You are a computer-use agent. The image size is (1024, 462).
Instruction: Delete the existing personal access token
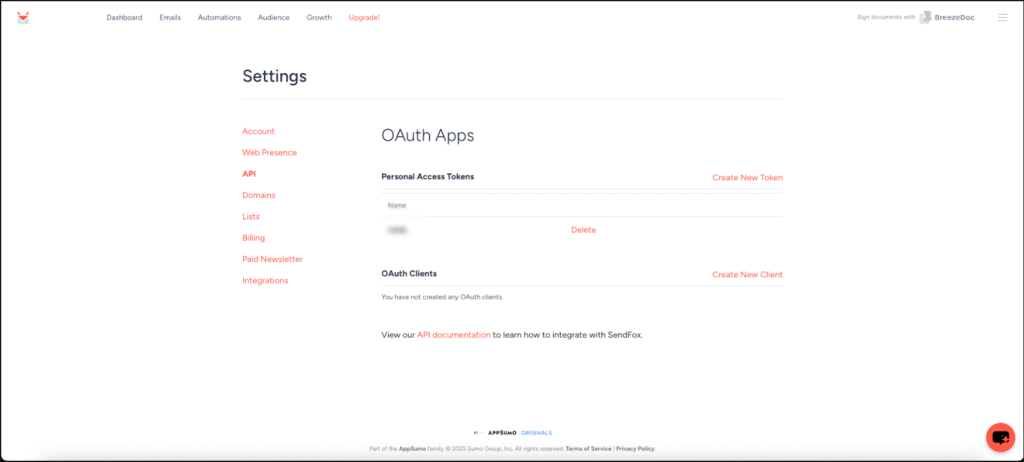click(583, 230)
